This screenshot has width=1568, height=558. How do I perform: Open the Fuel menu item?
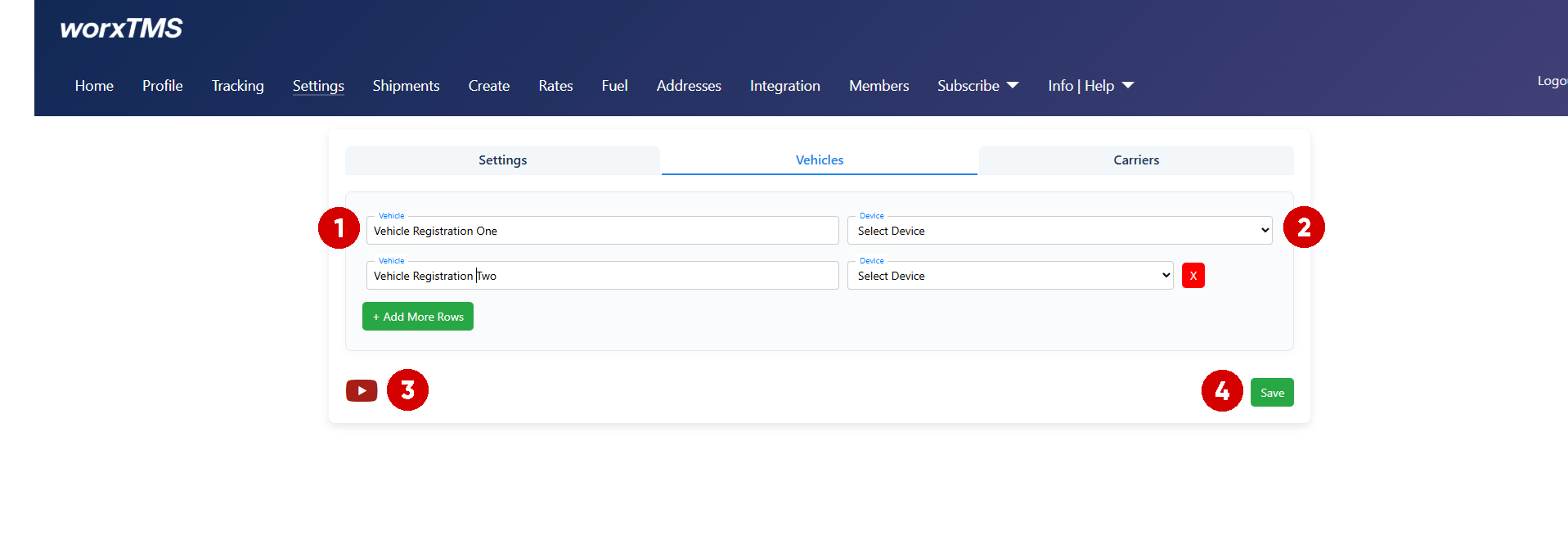[x=614, y=86]
